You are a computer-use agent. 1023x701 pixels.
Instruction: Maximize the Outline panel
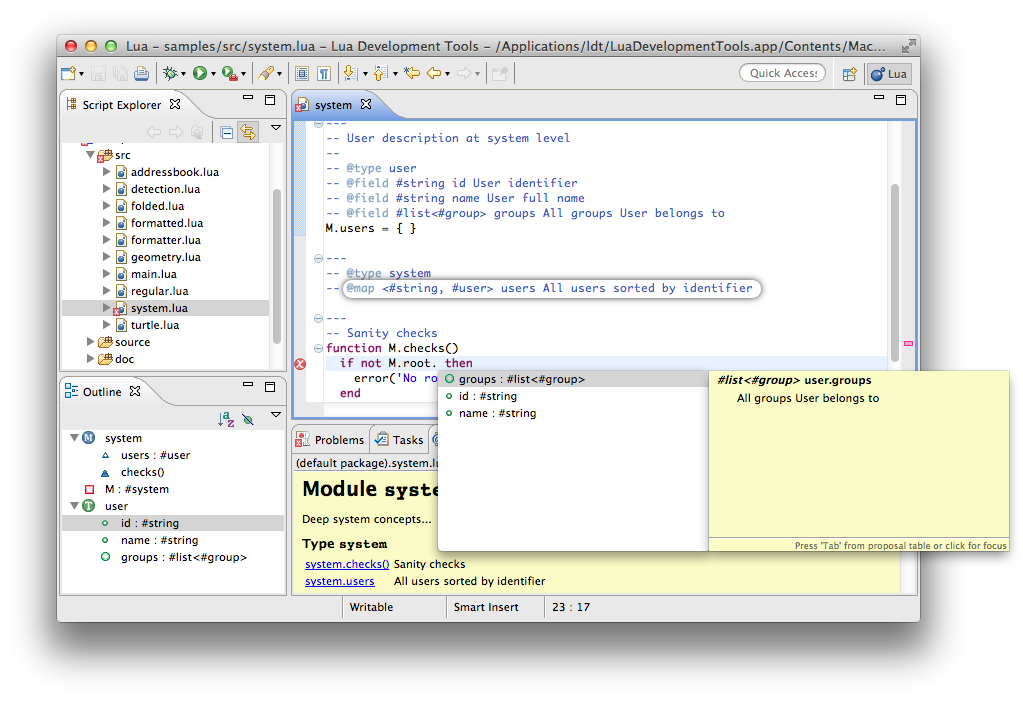(270, 387)
